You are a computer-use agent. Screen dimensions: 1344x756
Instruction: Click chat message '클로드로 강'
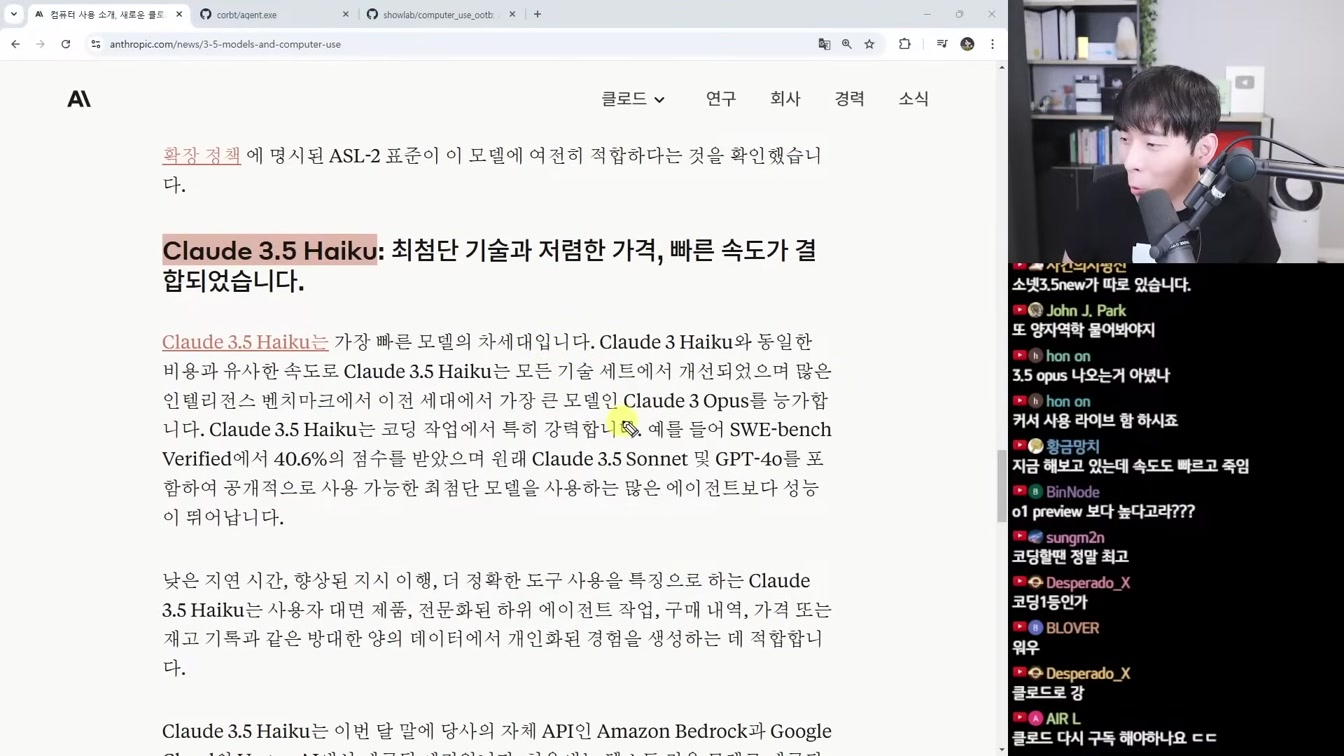(1047, 692)
